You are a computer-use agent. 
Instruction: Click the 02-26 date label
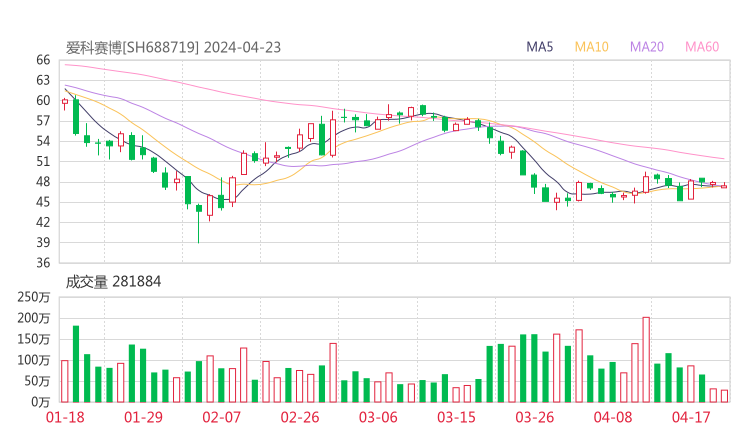(300, 417)
